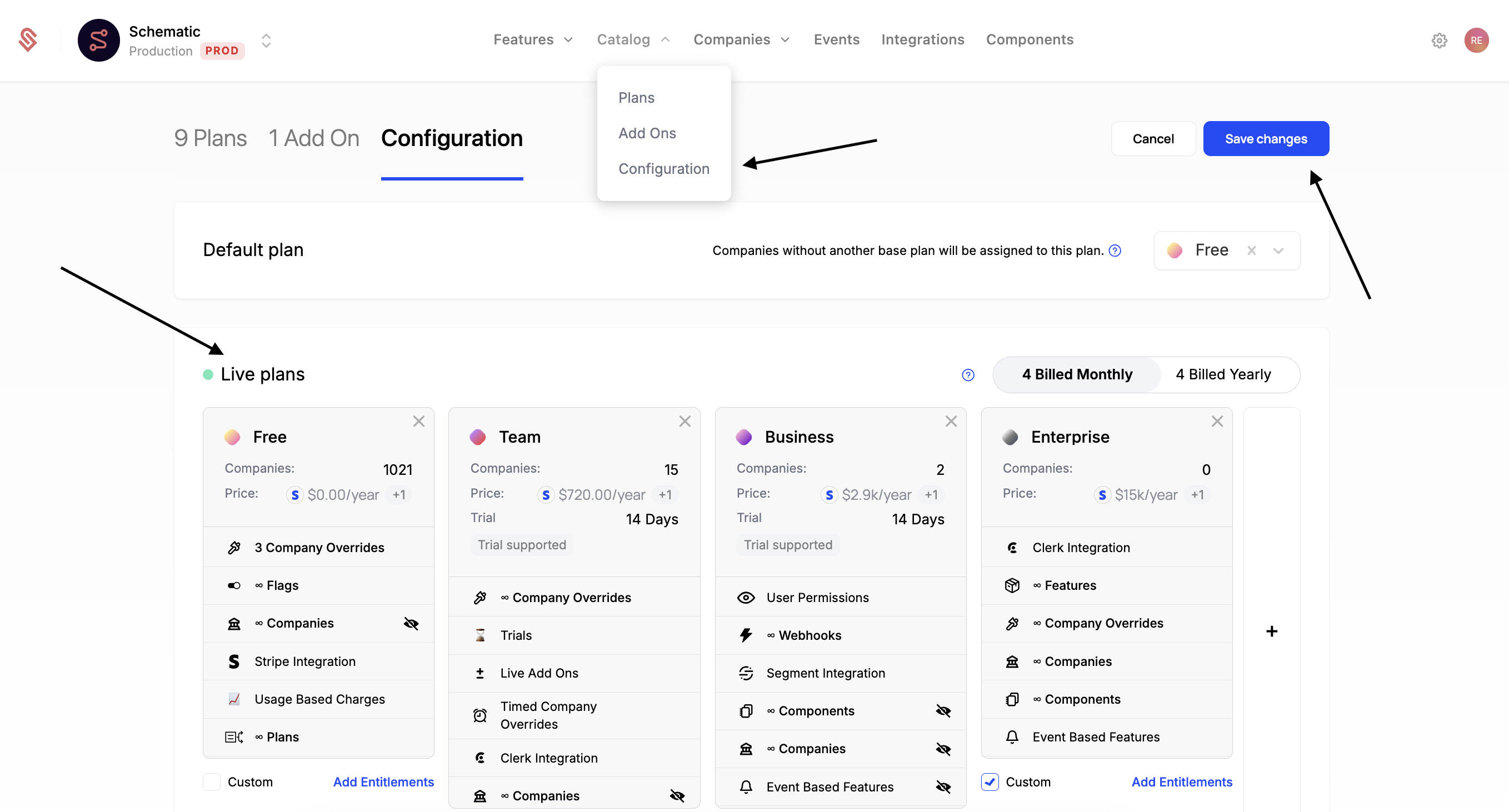Image resolution: width=1509 pixels, height=812 pixels.
Task: Click the Segment Integration icon in Business plan
Action: point(746,673)
